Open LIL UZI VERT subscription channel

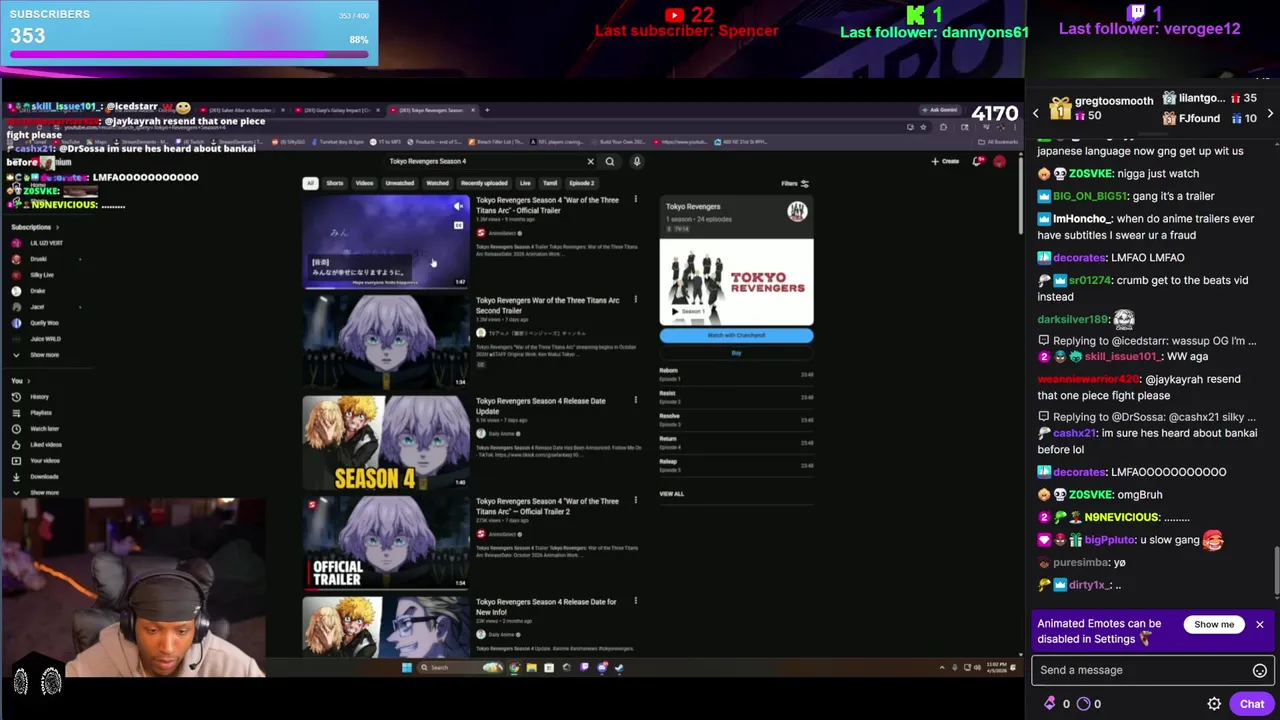(x=46, y=243)
